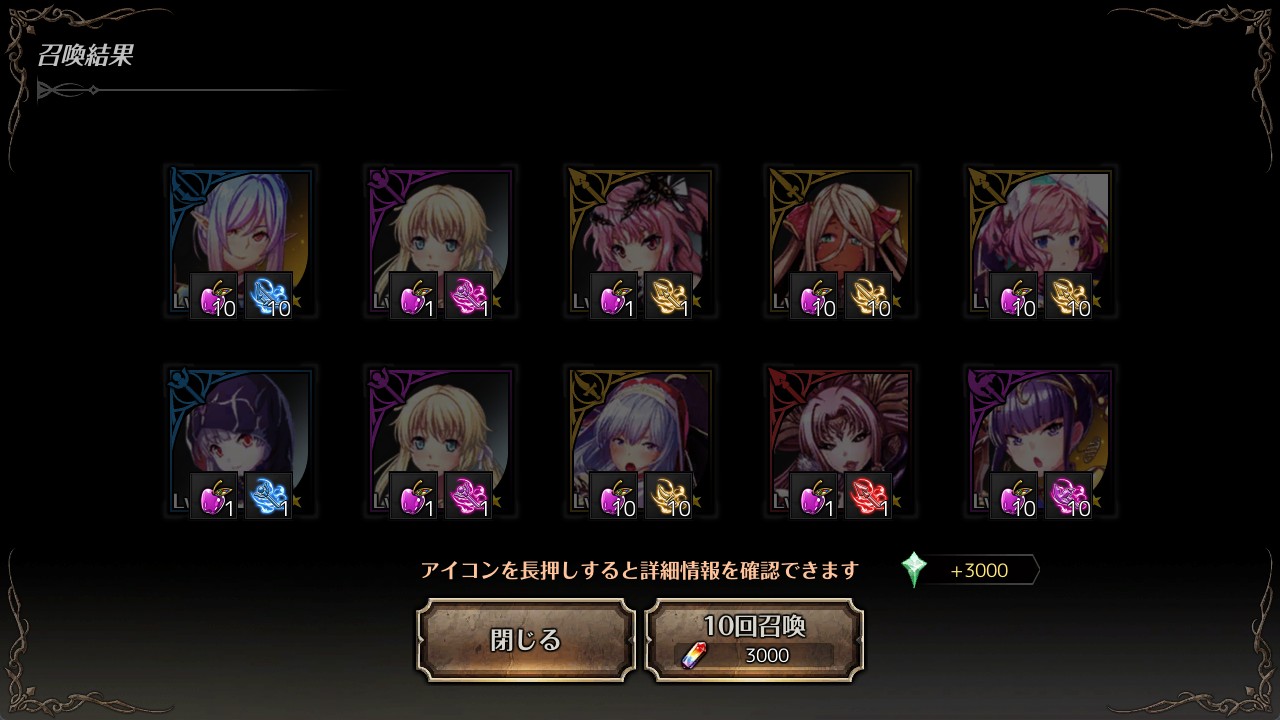Click gold crystal icon on horned character card

868,296
